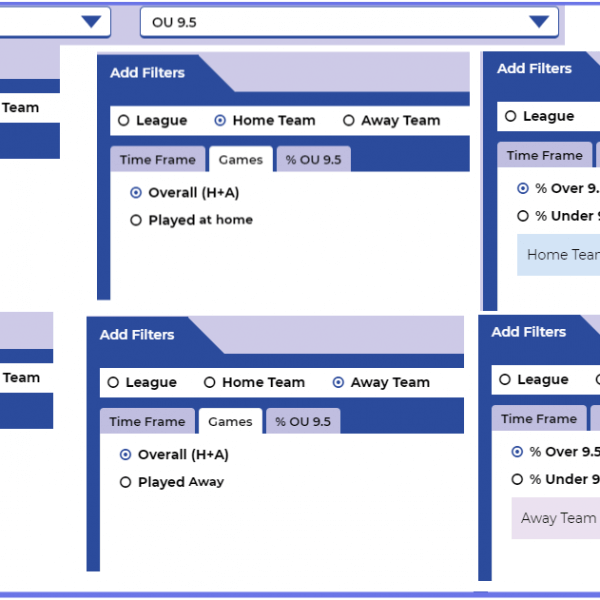Pick Home Team radio in "Played Away" panel
600x600 pixels.
[x=210, y=383]
